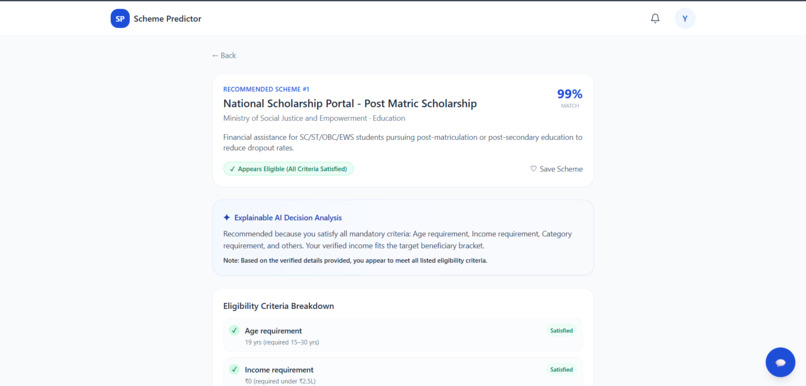Click the Financial assistance description paragraph

click(402, 142)
